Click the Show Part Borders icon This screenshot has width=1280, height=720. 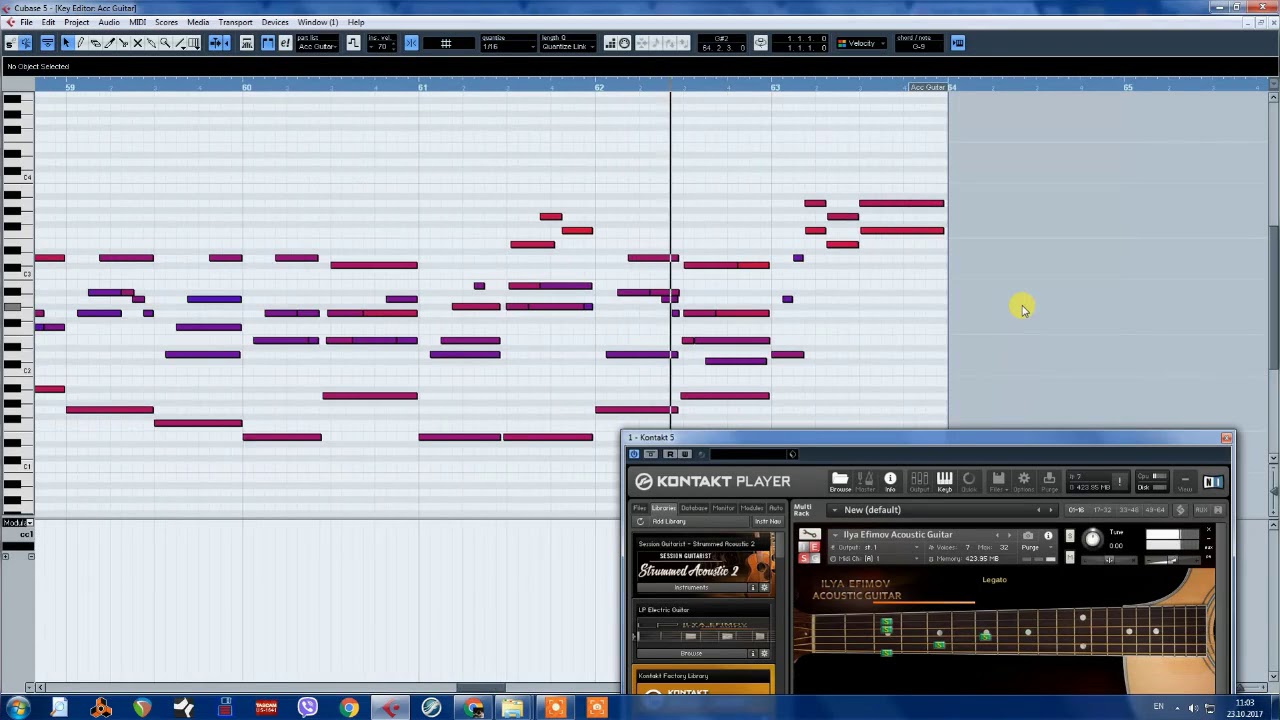click(268, 43)
